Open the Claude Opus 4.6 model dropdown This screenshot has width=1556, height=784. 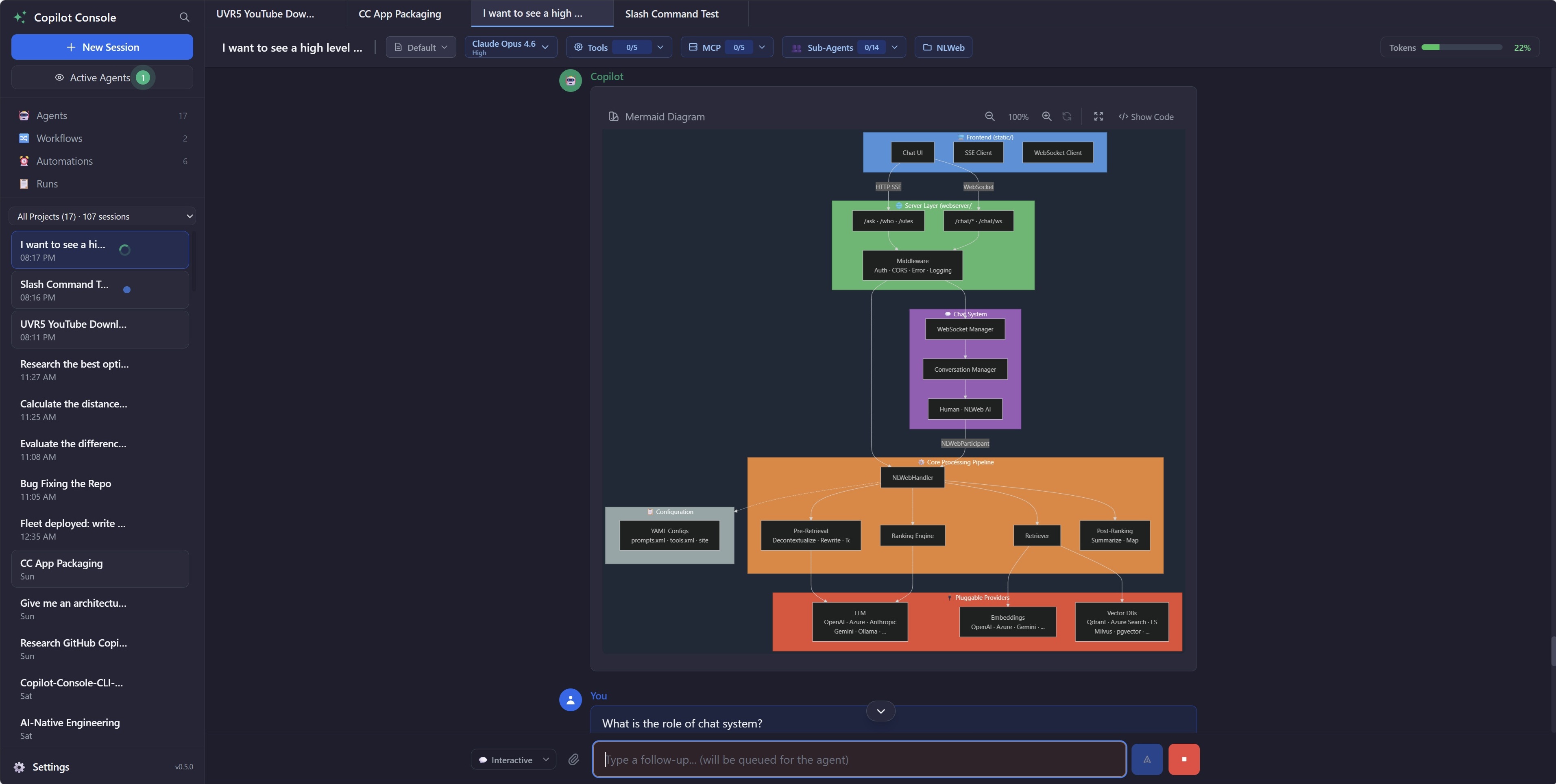pyautogui.click(x=510, y=47)
